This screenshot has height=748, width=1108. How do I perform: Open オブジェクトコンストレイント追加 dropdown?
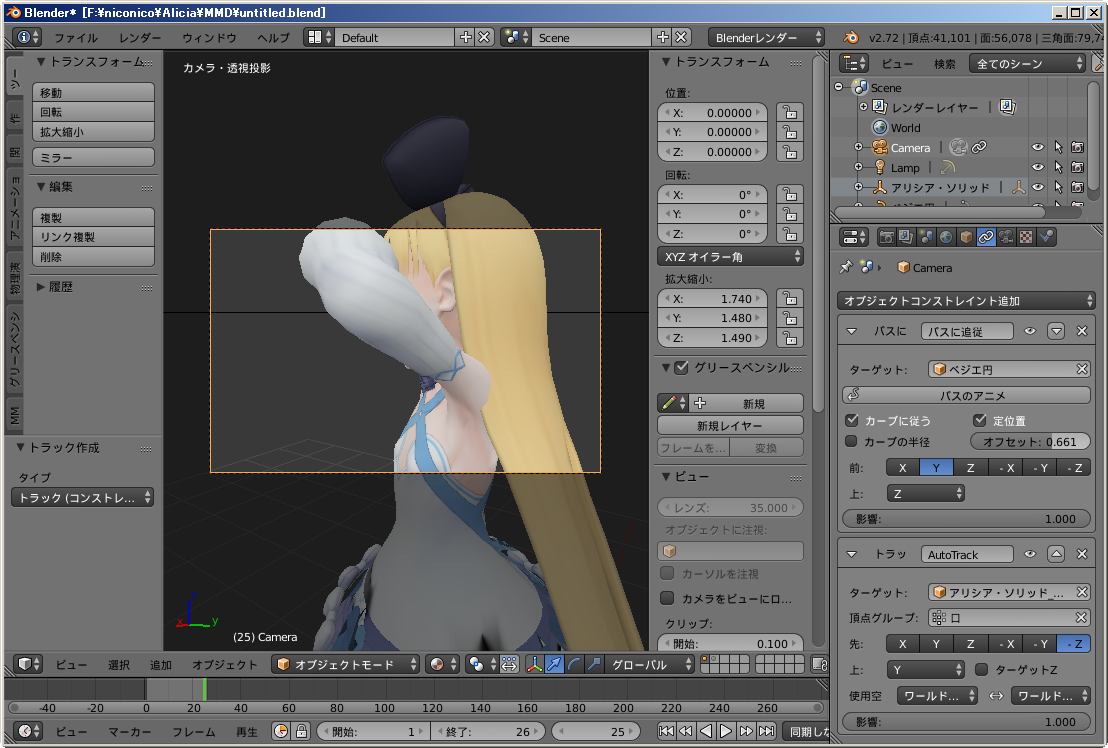(966, 300)
